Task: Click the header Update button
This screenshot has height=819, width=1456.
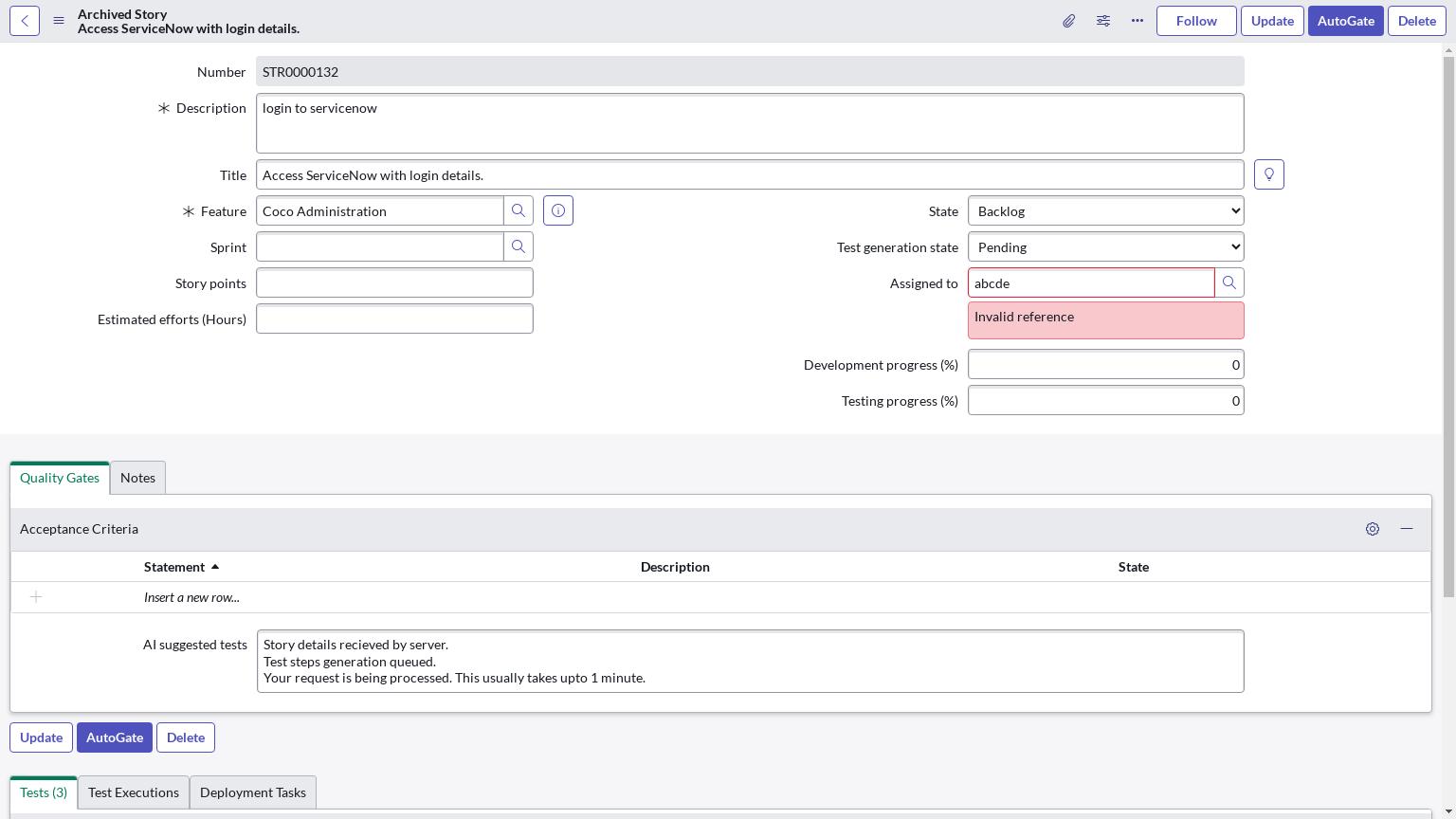Action: pyautogui.click(x=1272, y=21)
